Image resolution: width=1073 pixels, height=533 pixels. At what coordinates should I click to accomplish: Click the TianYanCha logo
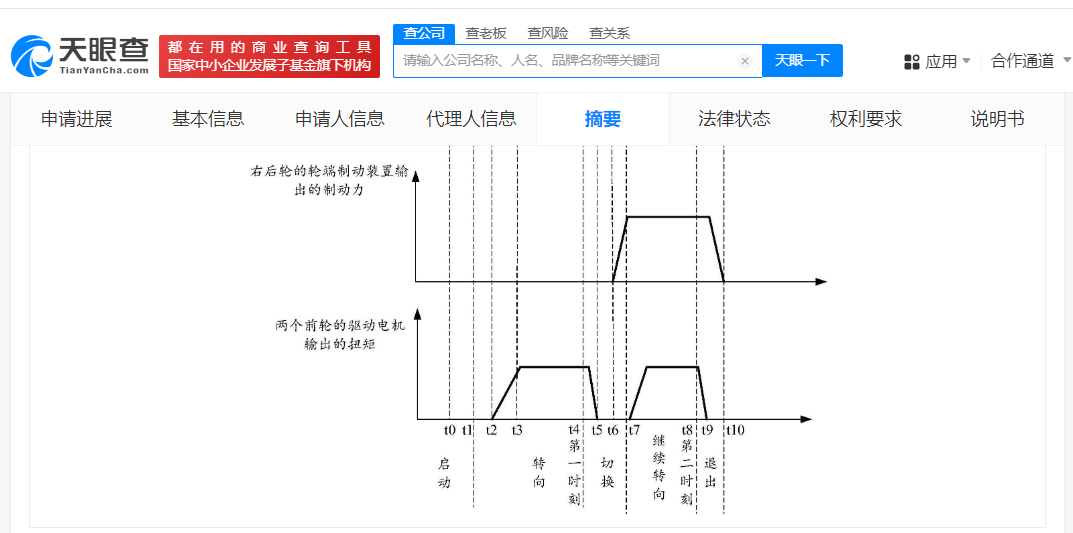click(80, 55)
